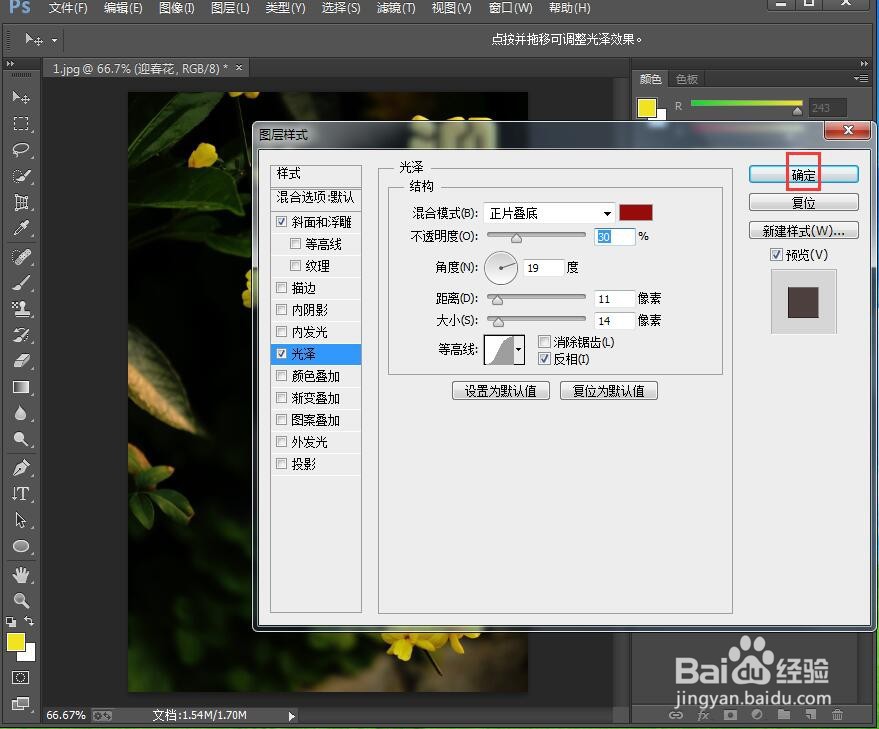Change screen mode icon
The height and width of the screenshot is (729, 879).
[x=21, y=703]
